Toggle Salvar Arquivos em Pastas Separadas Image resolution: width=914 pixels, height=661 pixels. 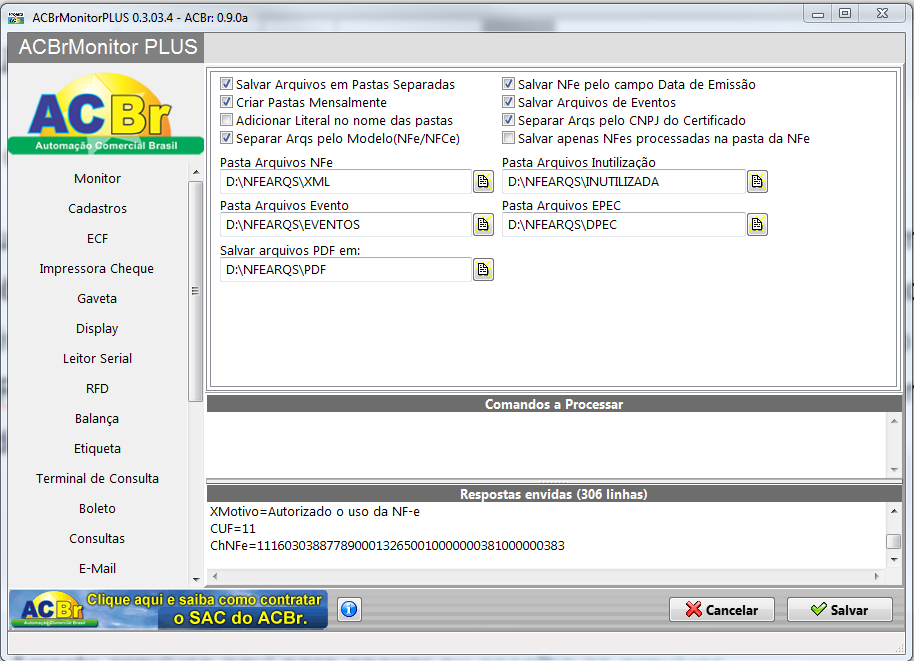tap(227, 84)
